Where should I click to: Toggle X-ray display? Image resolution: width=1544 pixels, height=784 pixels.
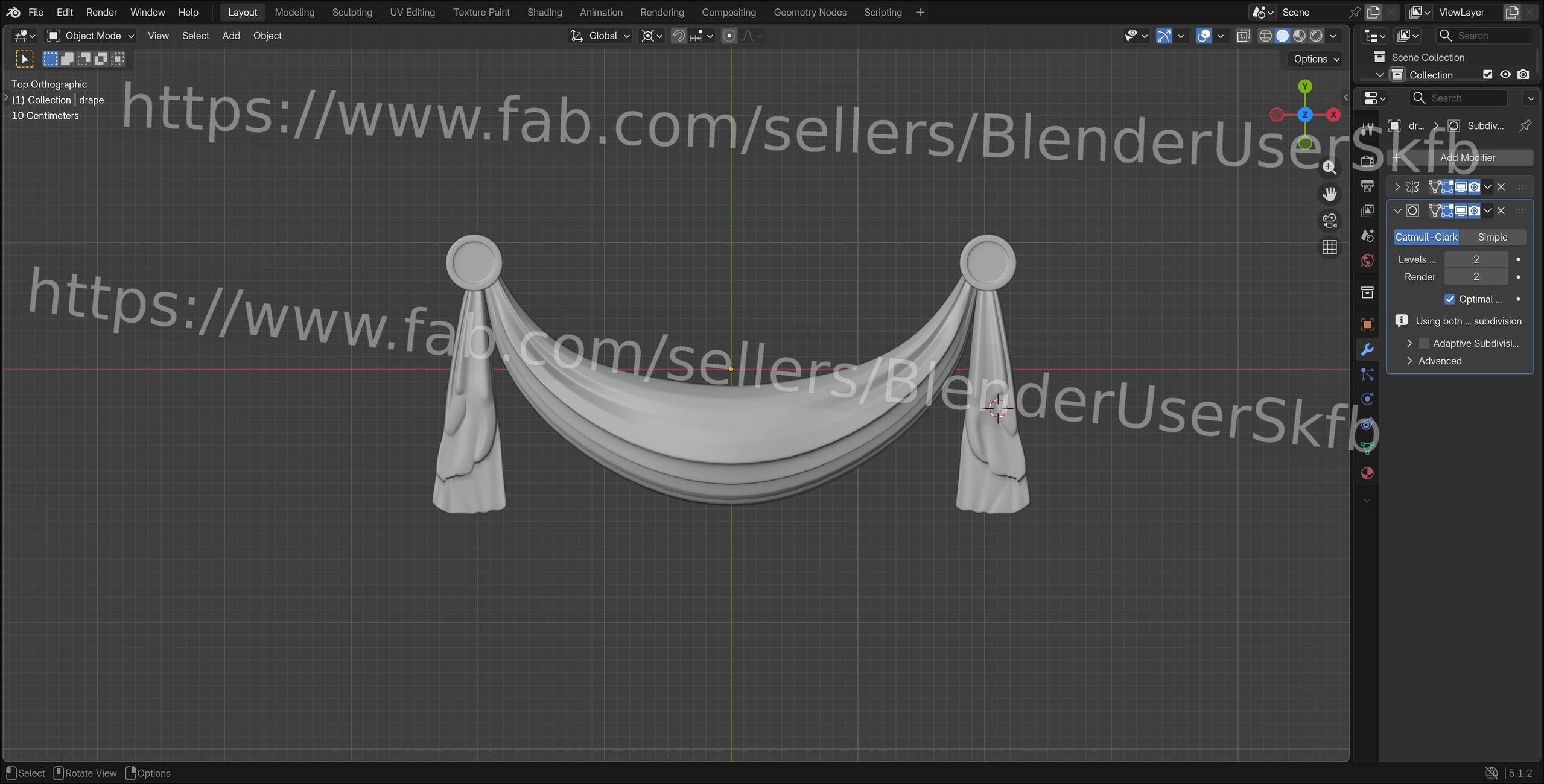pyautogui.click(x=1243, y=36)
